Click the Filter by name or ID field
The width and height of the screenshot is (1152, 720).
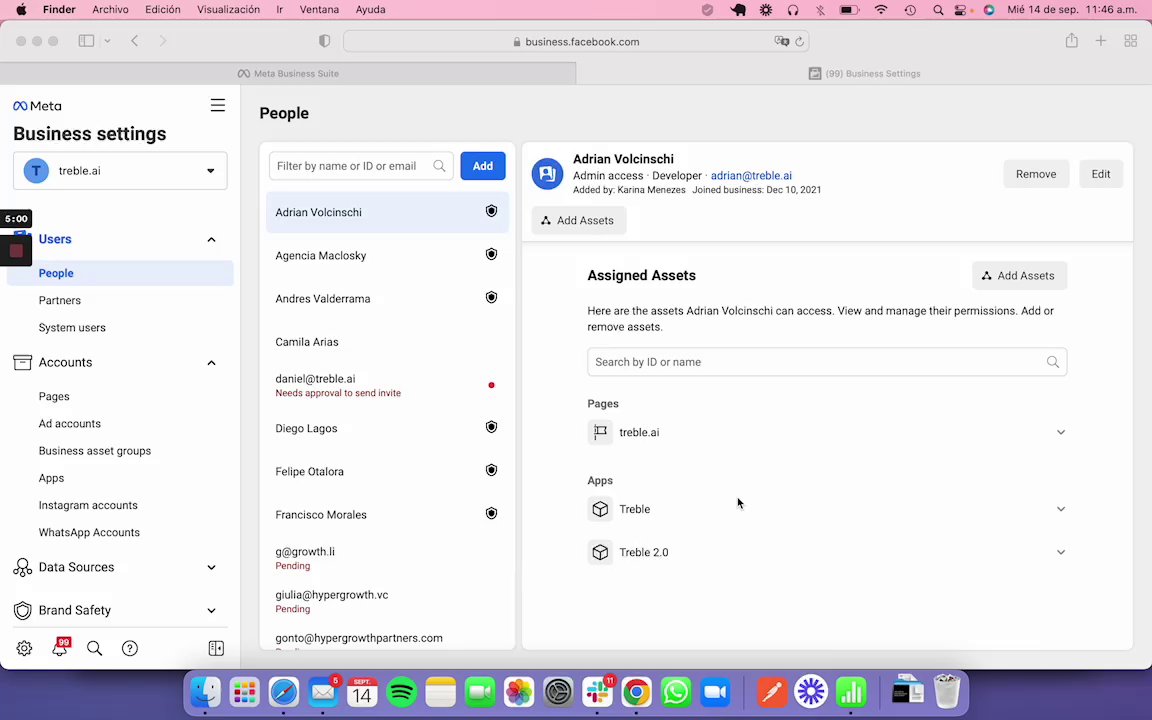coord(361,166)
